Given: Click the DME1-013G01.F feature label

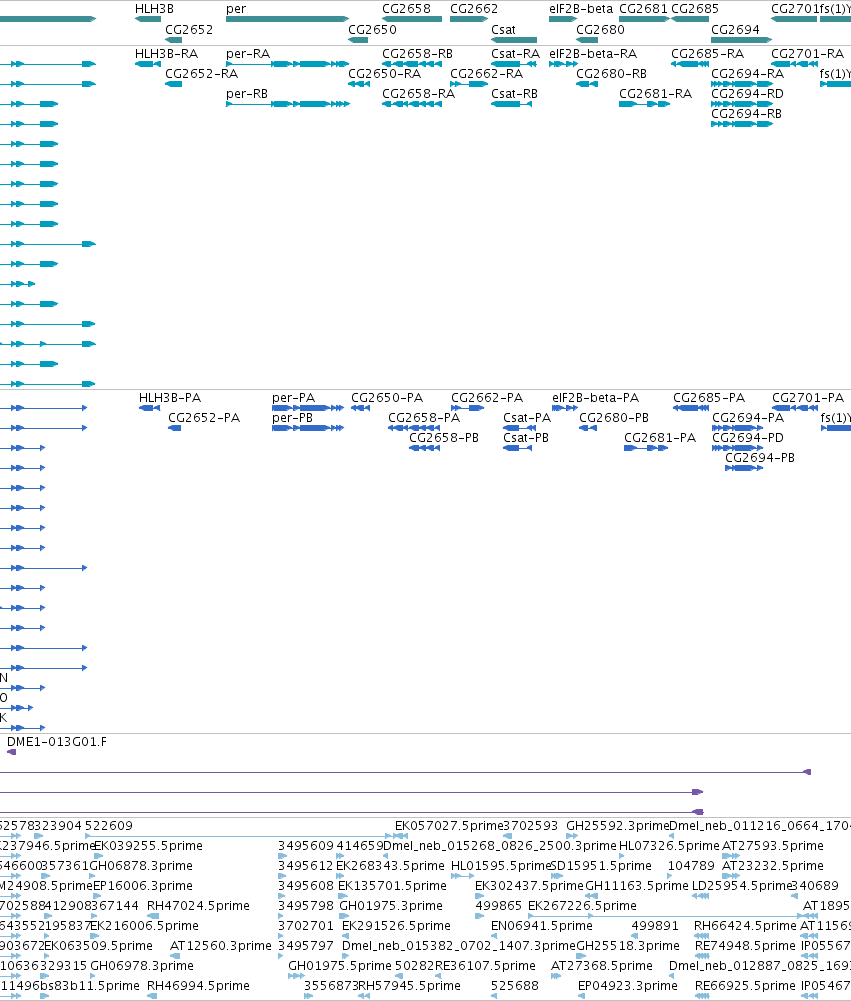Looking at the screenshot, I should click(57, 742).
